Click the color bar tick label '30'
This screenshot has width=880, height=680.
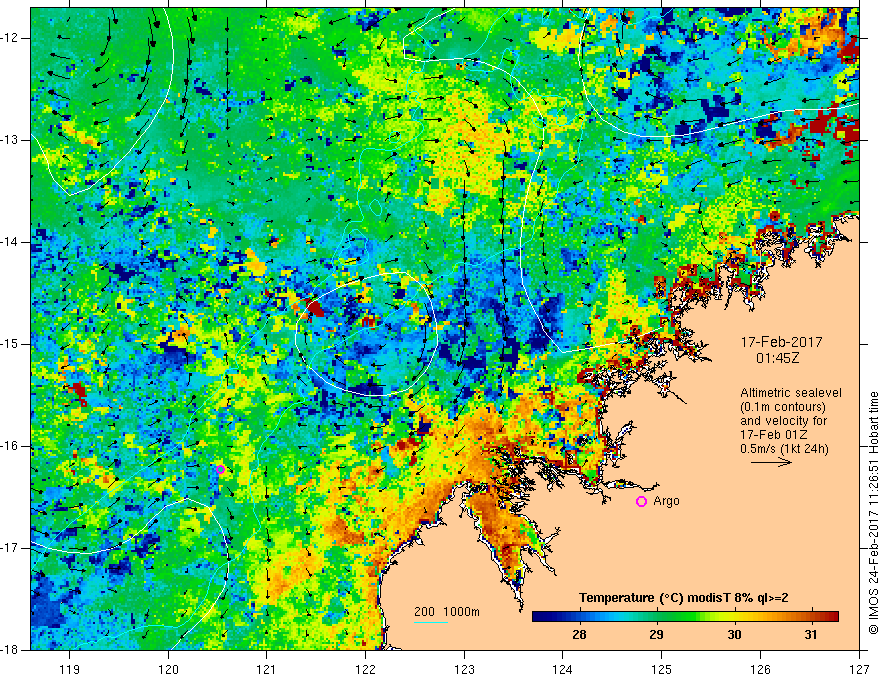pyautogui.click(x=734, y=635)
